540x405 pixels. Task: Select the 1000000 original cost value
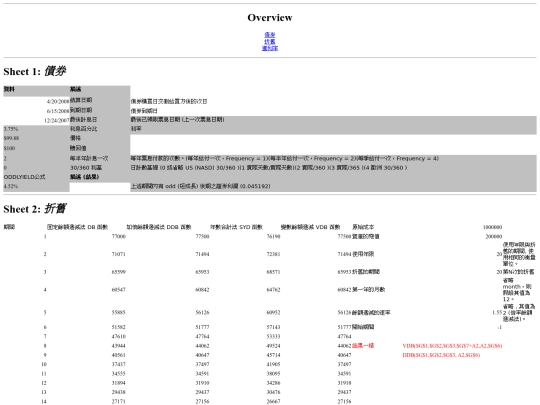tap(492, 227)
